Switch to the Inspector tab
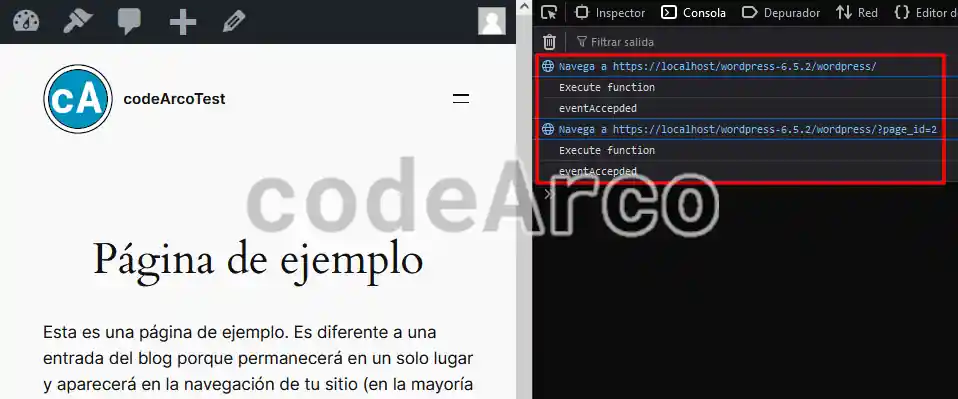The height and width of the screenshot is (399, 958). coord(610,12)
